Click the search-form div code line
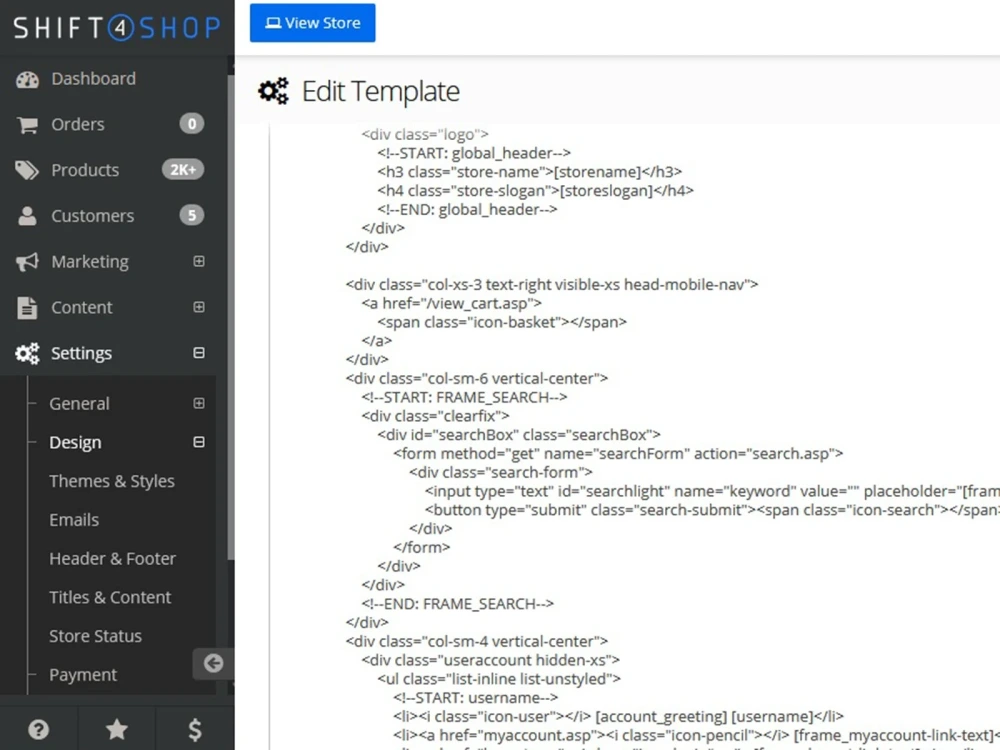 [x=501, y=473]
